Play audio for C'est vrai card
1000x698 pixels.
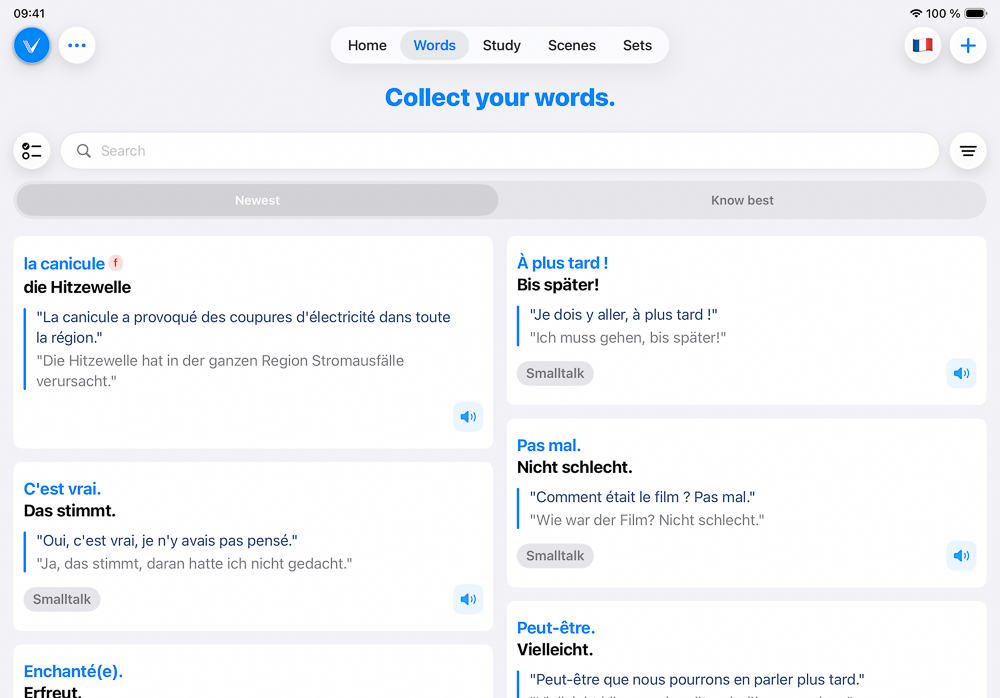click(x=468, y=599)
